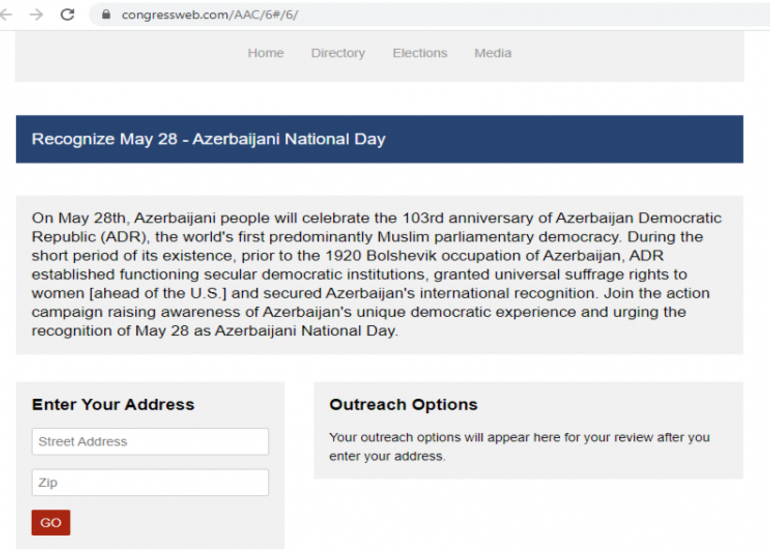
Task: Click the Recognize May 28 banner heading
Action: (x=209, y=139)
